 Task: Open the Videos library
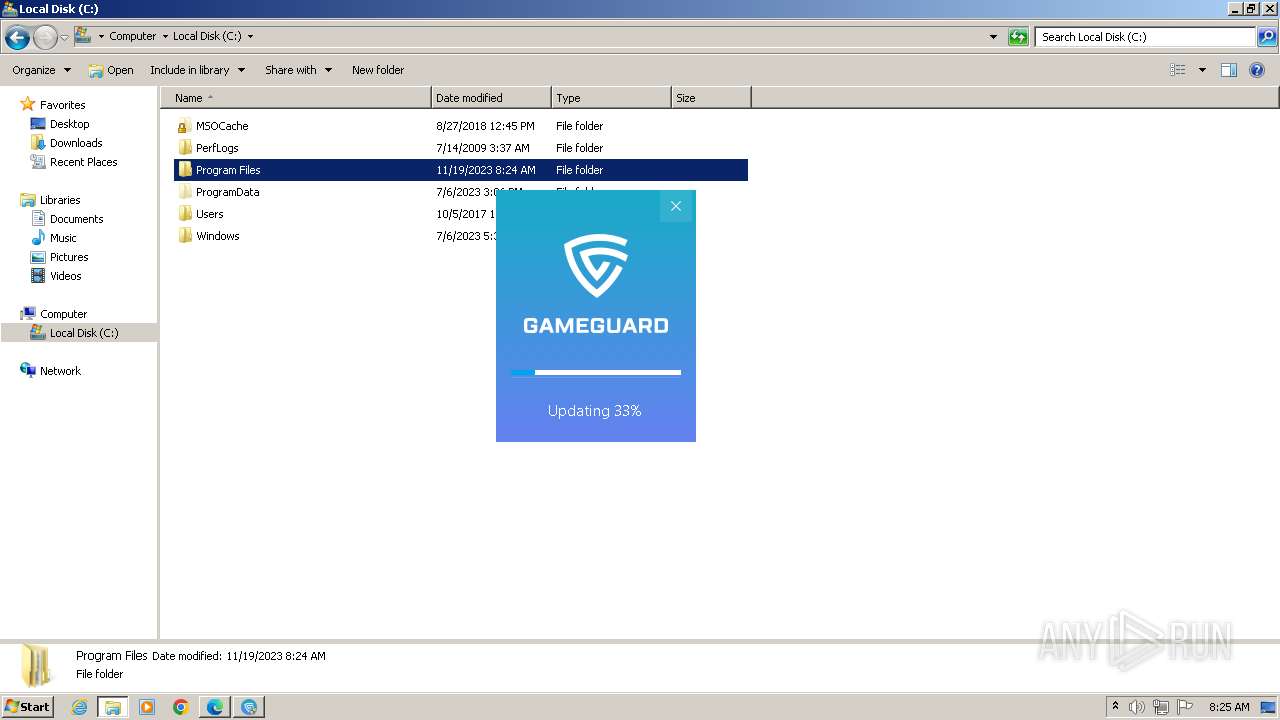point(65,276)
